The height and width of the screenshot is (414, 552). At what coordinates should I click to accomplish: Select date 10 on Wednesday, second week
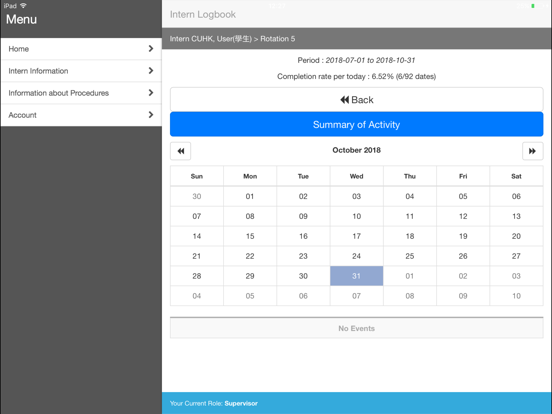[357, 216]
